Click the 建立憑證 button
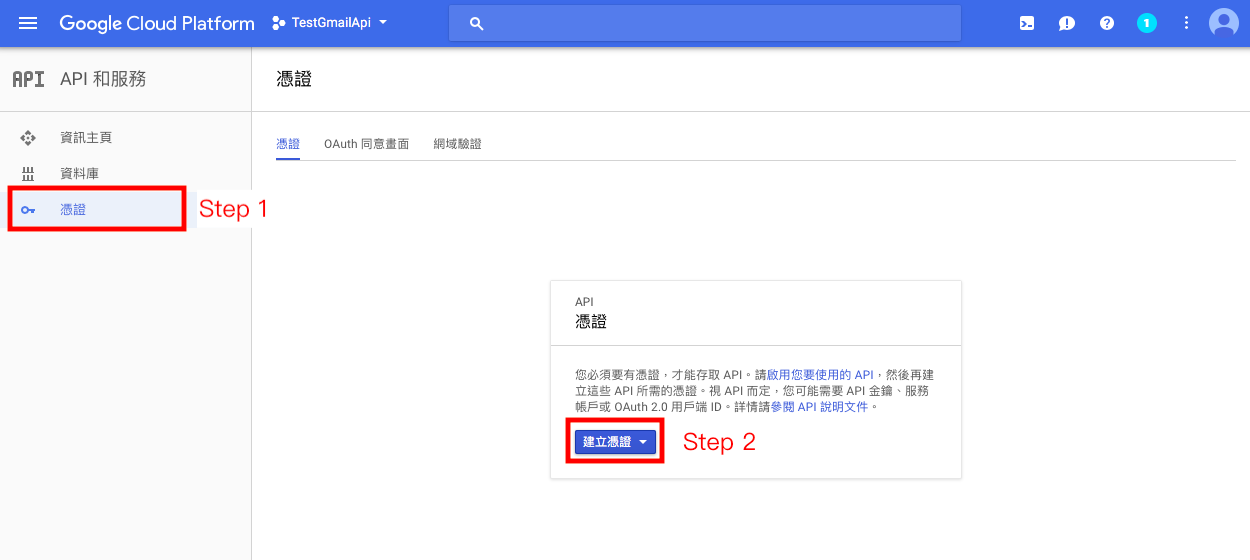 coord(615,441)
